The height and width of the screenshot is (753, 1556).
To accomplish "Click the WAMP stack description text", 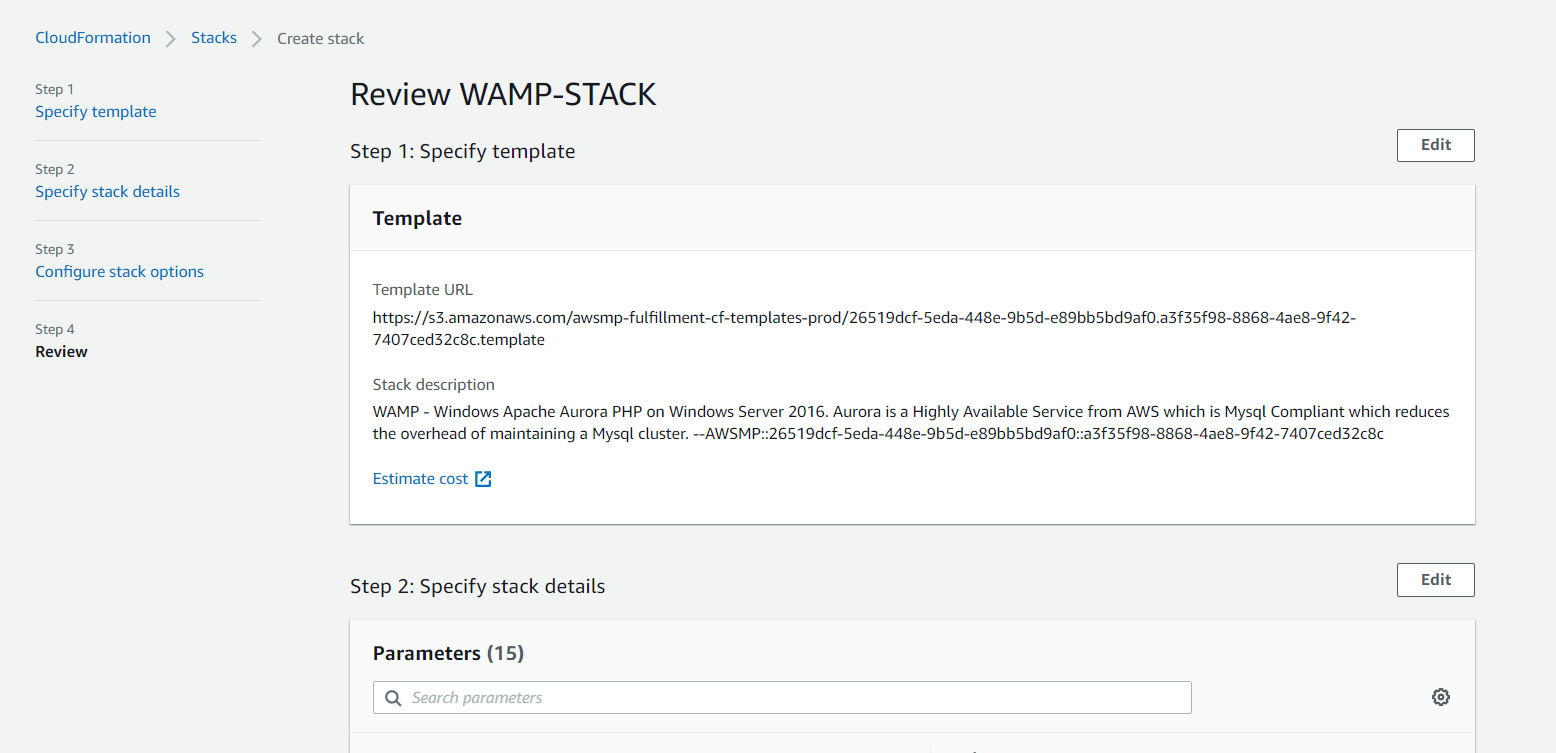I will (911, 423).
